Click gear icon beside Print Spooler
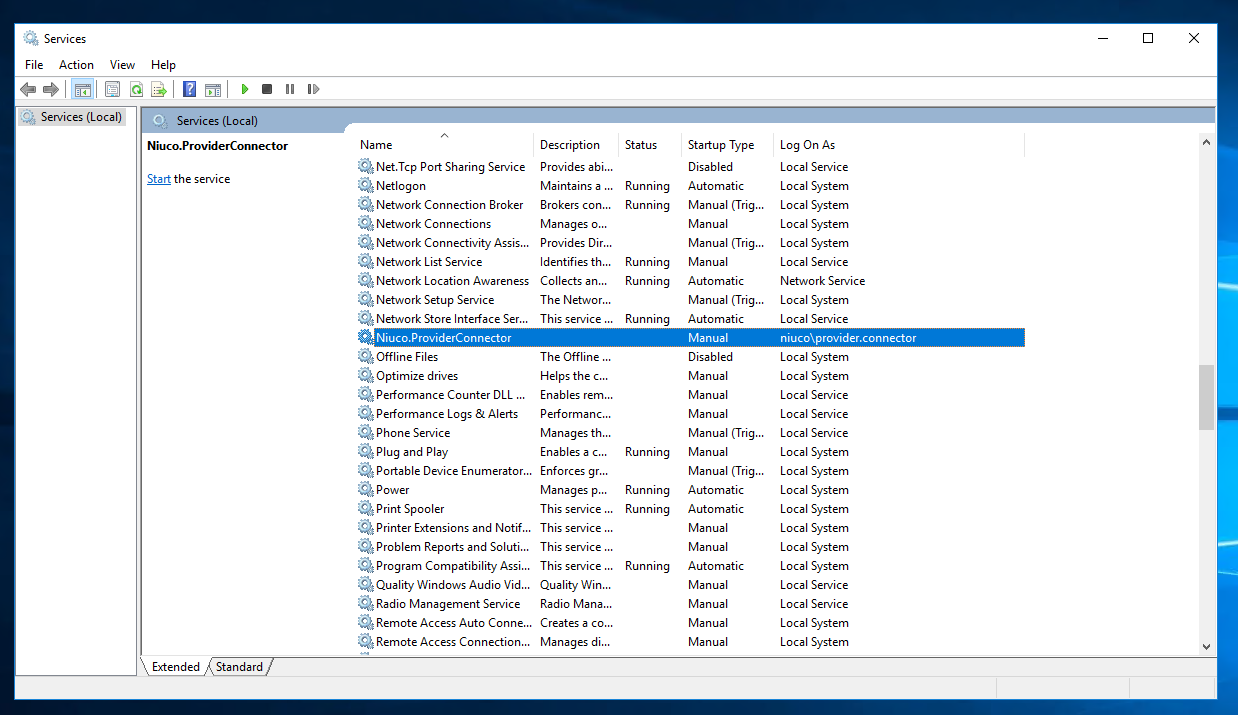 (x=366, y=509)
